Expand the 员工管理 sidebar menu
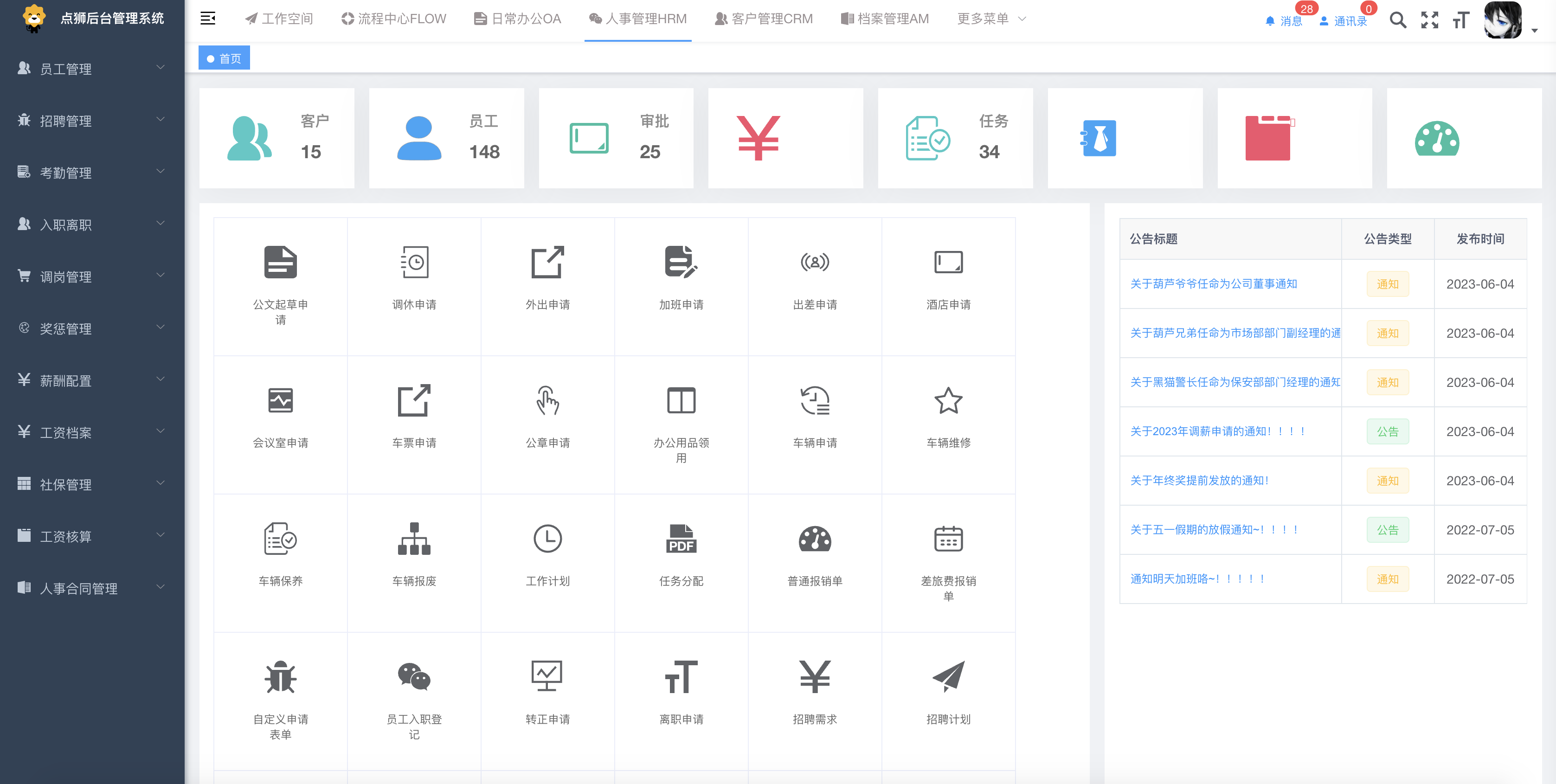 click(x=92, y=68)
